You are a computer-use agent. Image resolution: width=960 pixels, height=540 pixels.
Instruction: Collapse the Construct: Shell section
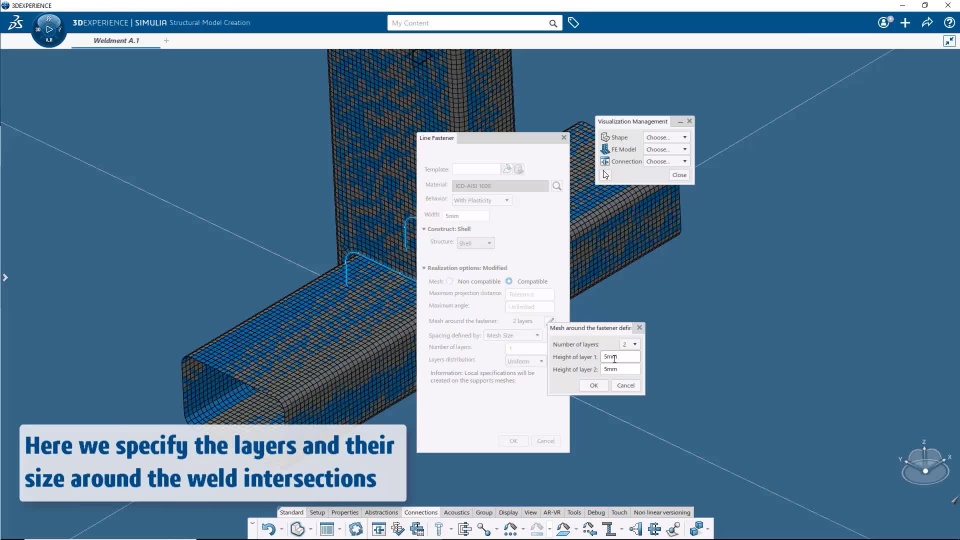424,229
